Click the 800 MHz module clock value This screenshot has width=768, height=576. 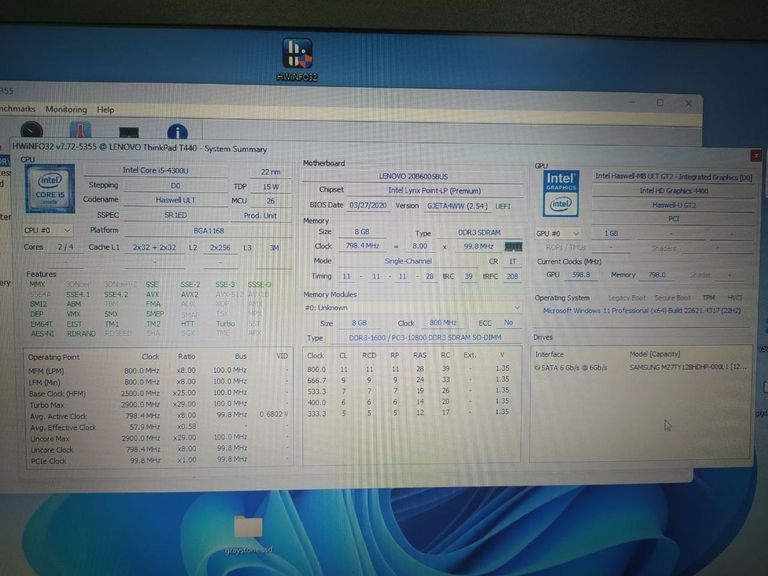coord(443,323)
